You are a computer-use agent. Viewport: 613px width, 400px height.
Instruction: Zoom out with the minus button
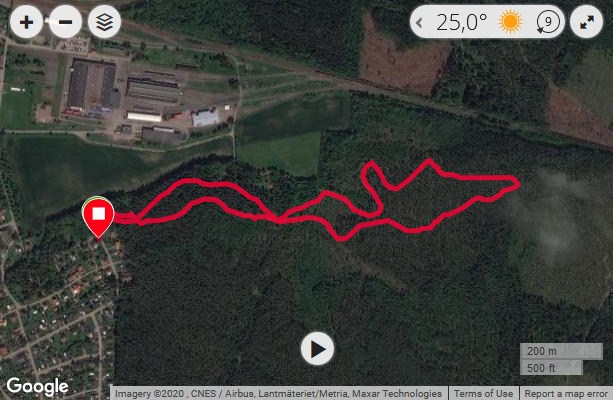point(65,22)
